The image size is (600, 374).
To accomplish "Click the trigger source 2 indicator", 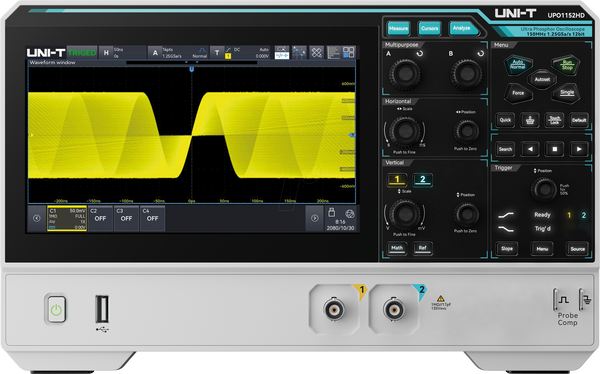I will [584, 215].
